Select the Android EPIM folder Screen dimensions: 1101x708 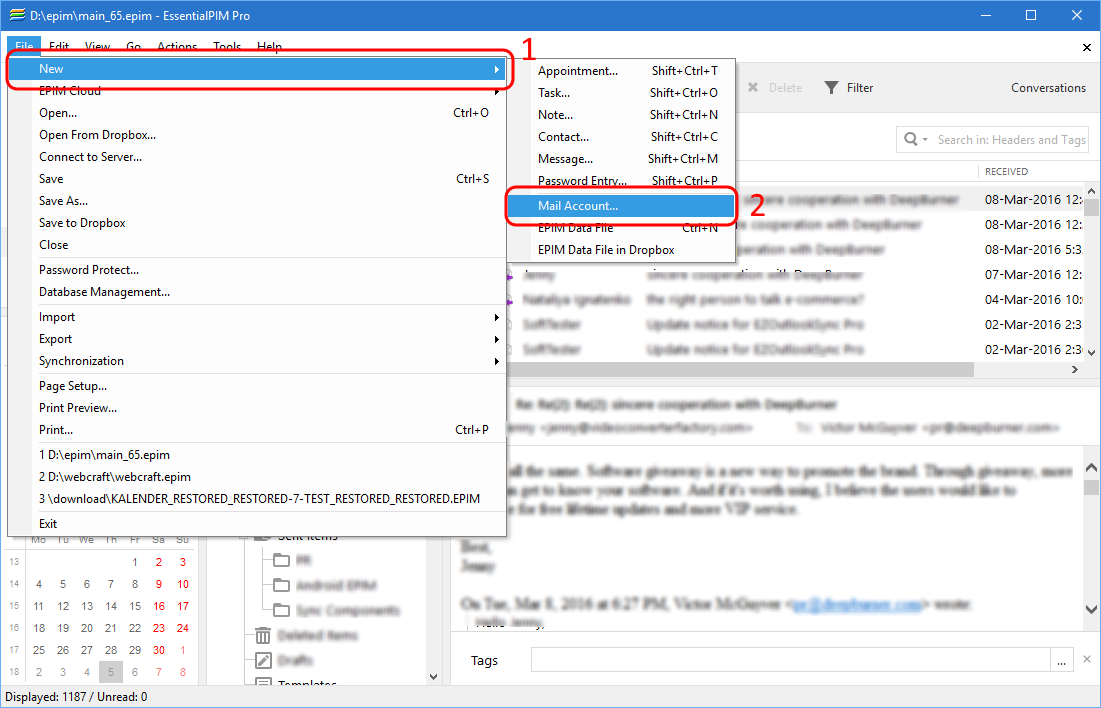tap(325, 585)
